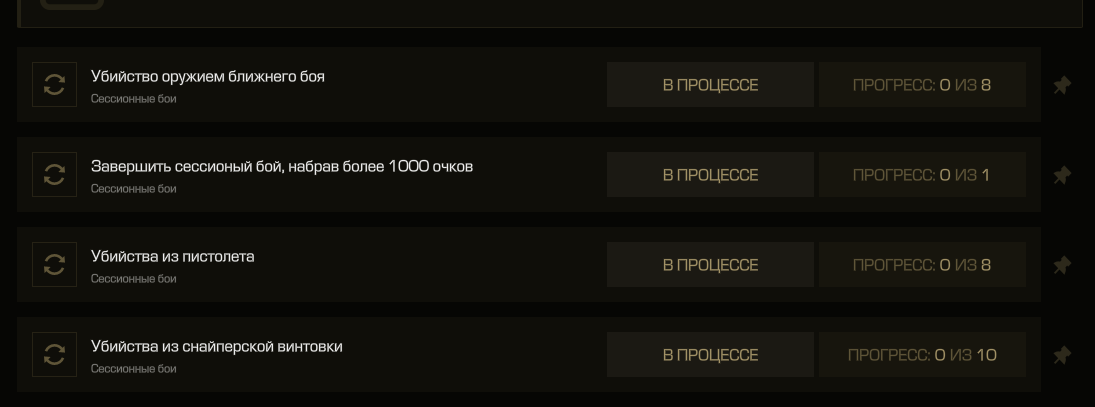Open progress 0 из 1 box
The height and width of the screenshot is (407, 1095).
point(922,175)
